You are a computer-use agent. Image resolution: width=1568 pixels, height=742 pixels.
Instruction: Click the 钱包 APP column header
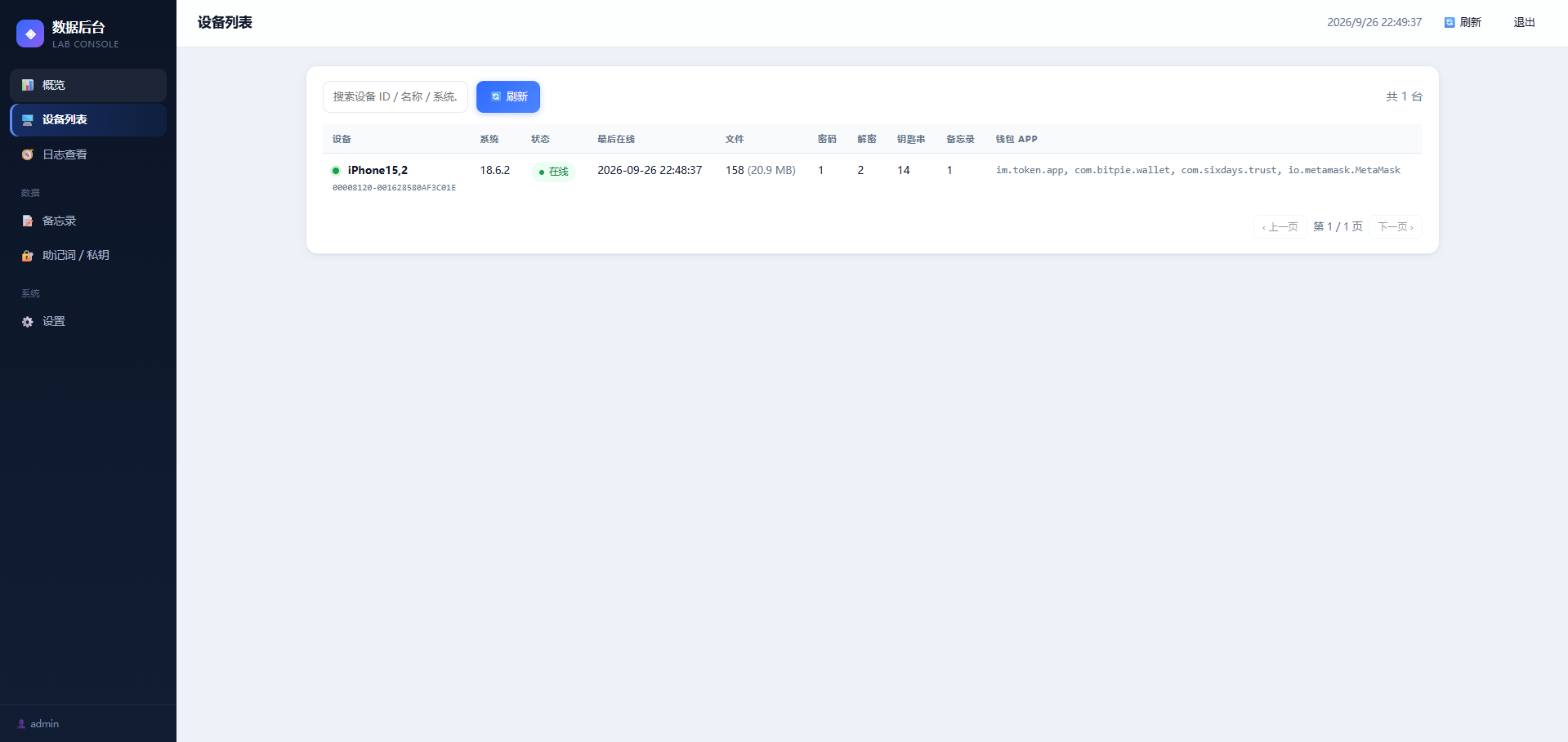click(1016, 139)
